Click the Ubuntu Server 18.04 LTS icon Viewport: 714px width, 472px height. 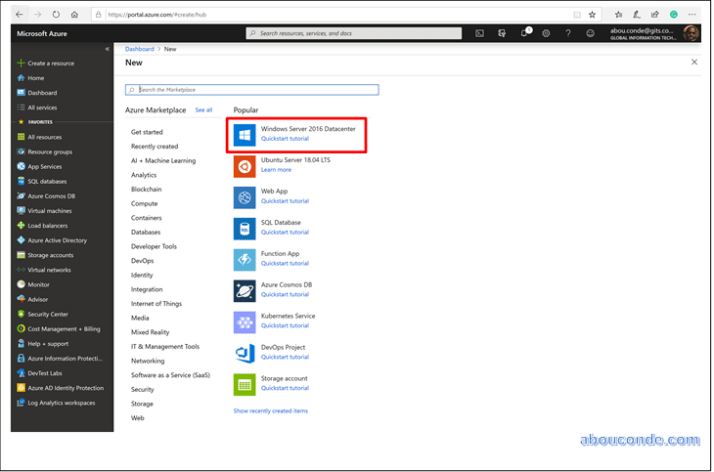pyautogui.click(x=245, y=165)
